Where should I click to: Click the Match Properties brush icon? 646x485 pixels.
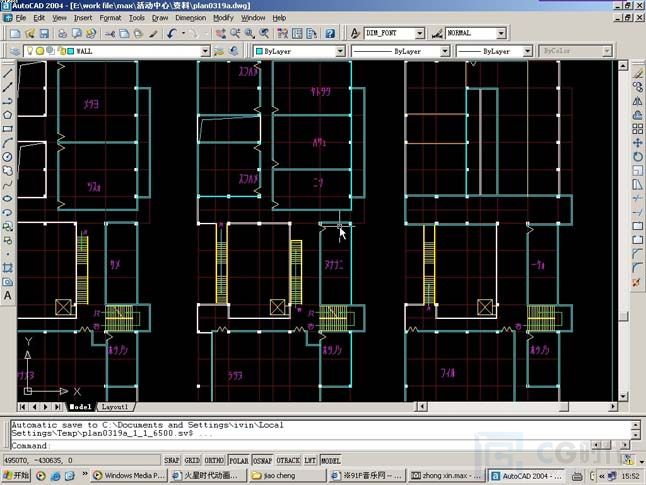(x=153, y=33)
